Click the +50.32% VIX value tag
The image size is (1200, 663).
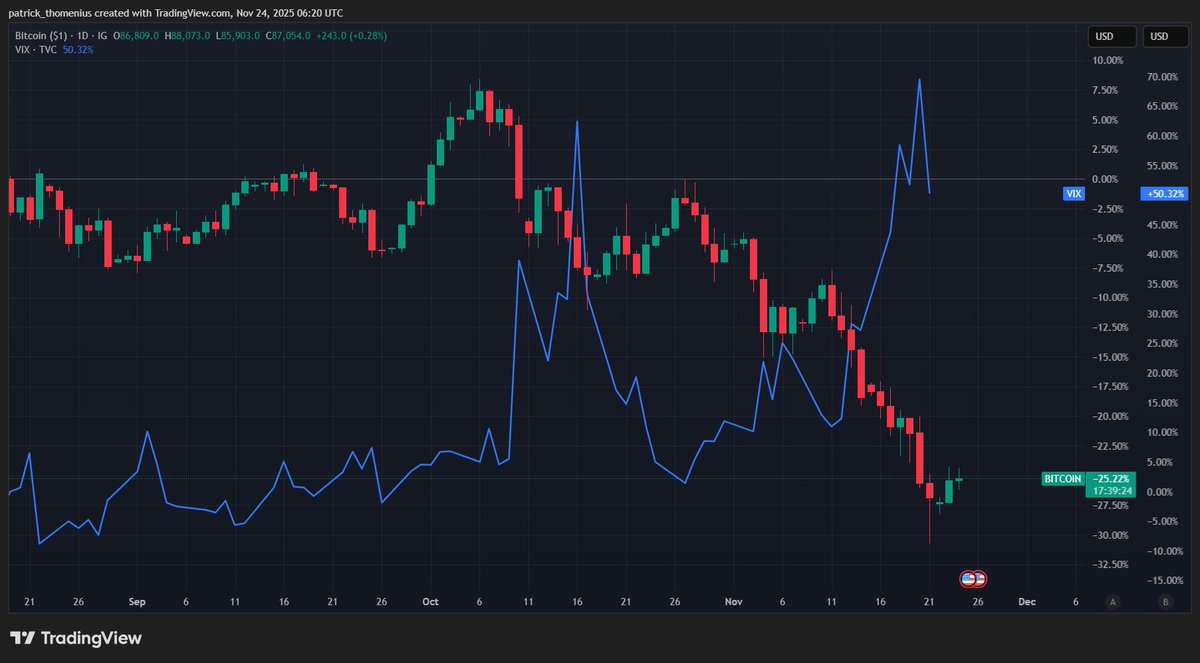point(1166,193)
